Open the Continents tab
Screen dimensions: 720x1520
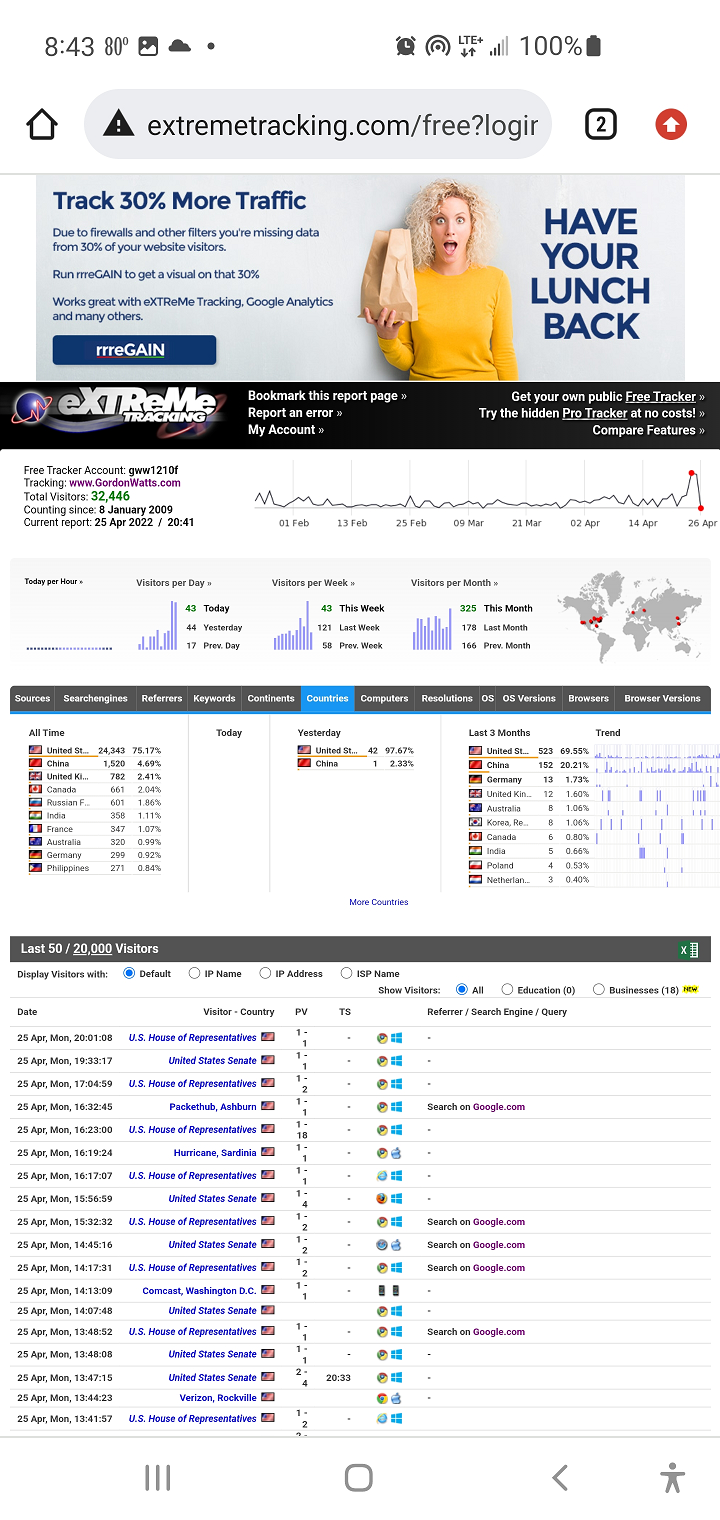coord(271,698)
